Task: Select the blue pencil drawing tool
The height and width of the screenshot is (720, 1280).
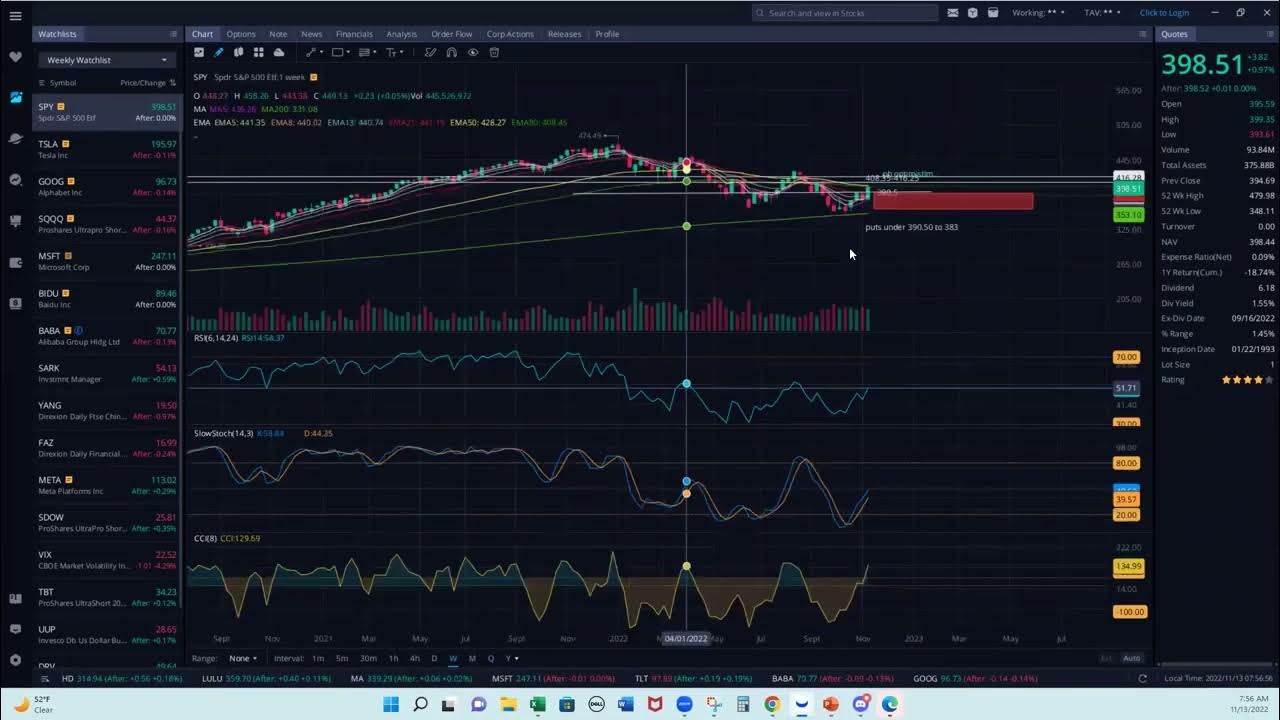Action: (x=219, y=52)
